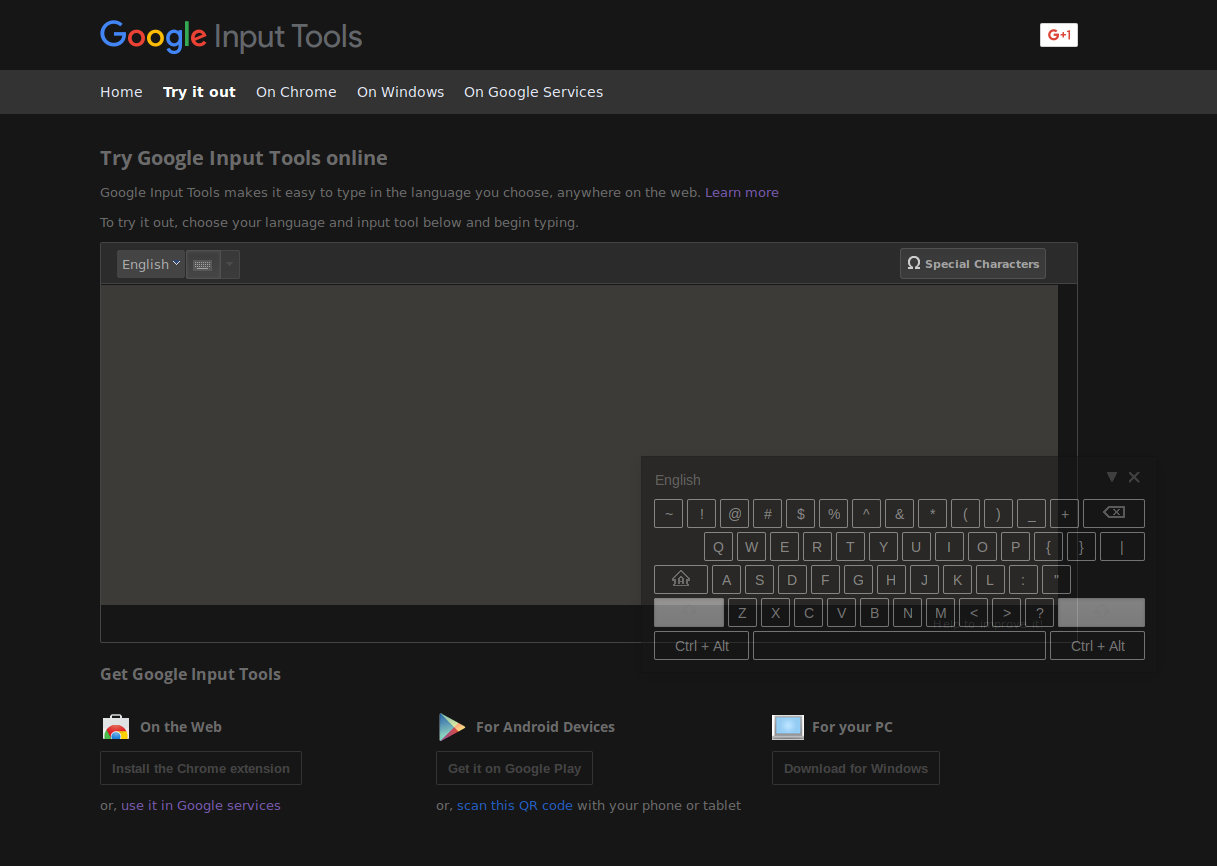Tap the ) close parenthesis key
This screenshot has width=1217, height=866.
pyautogui.click(x=998, y=513)
